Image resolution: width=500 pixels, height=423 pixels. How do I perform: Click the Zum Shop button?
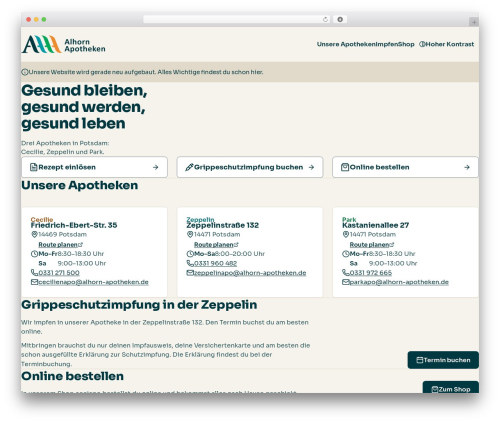451,388
